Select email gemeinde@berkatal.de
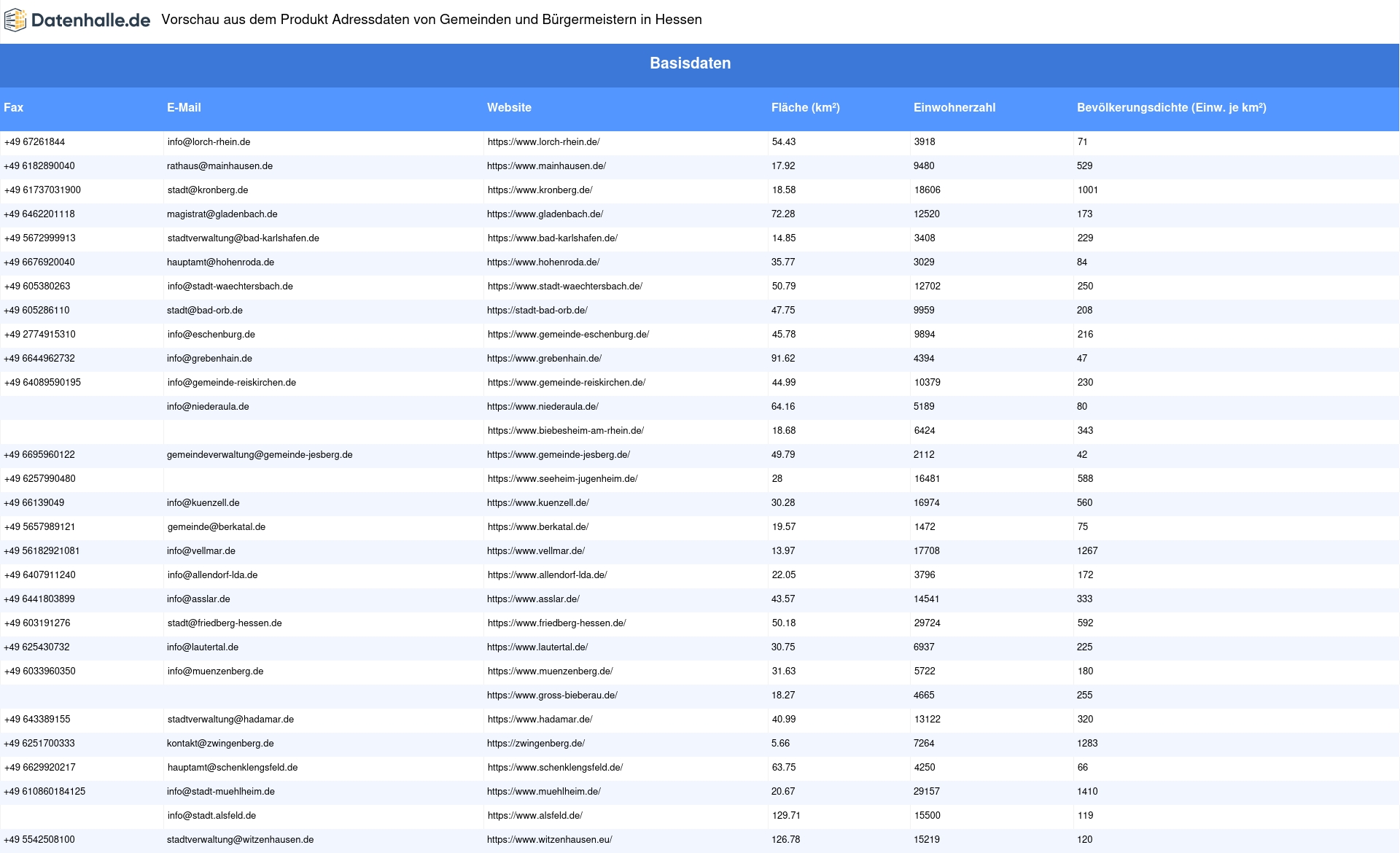Viewport: 1400px width, 853px height. coord(217,527)
